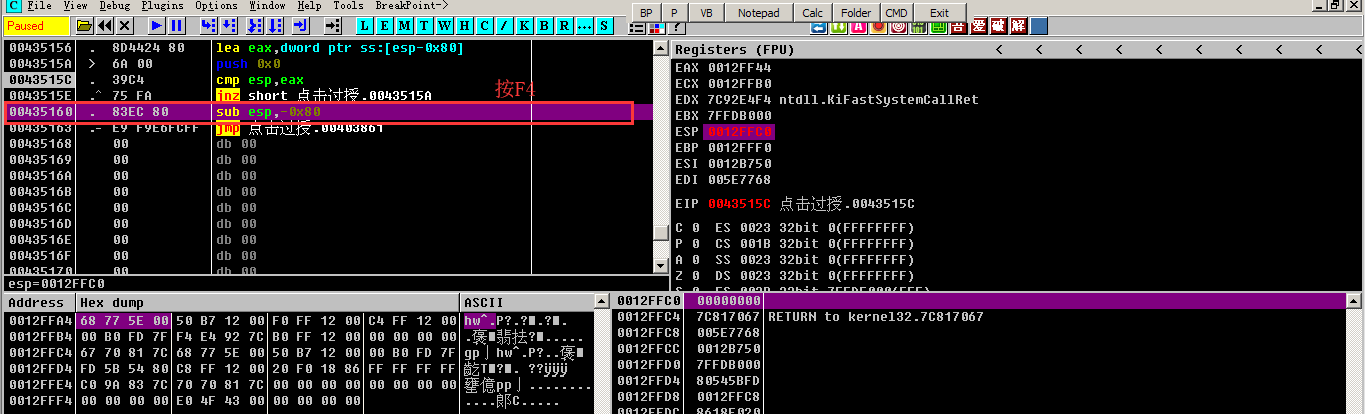The image size is (1366, 414).
Task: Open the Window menu
Action: pyautogui.click(x=267, y=6)
